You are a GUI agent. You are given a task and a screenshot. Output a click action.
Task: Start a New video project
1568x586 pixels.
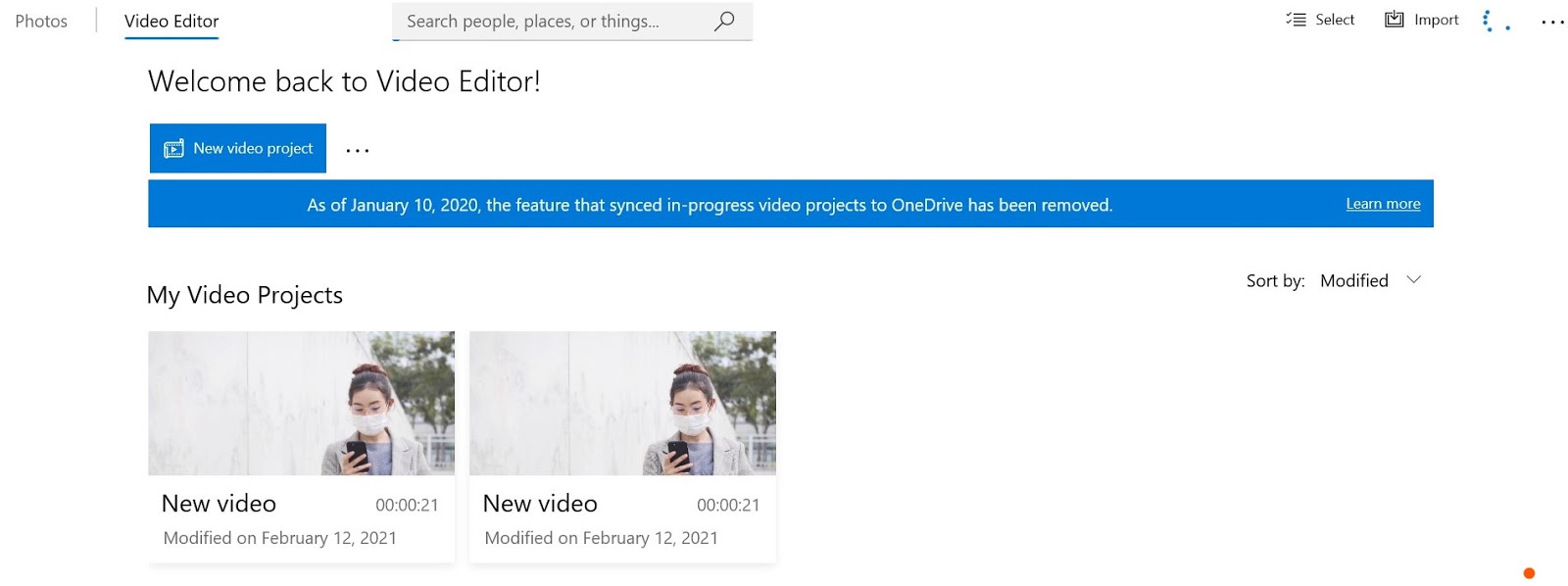(x=238, y=148)
